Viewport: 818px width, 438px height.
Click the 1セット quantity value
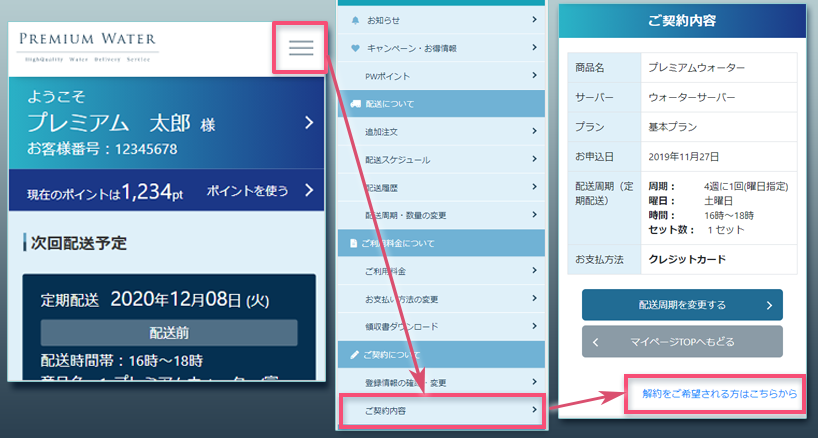(x=726, y=230)
